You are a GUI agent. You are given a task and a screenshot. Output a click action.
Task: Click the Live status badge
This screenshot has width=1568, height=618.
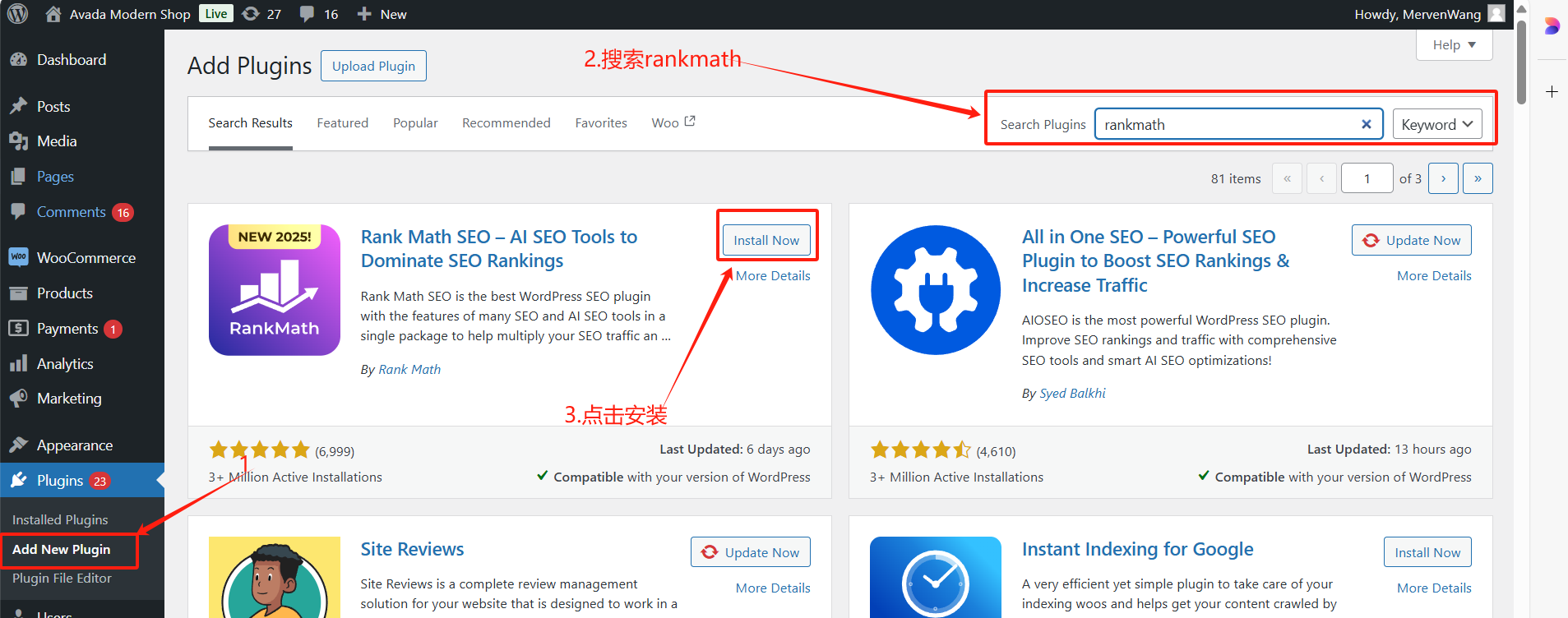pos(216,14)
